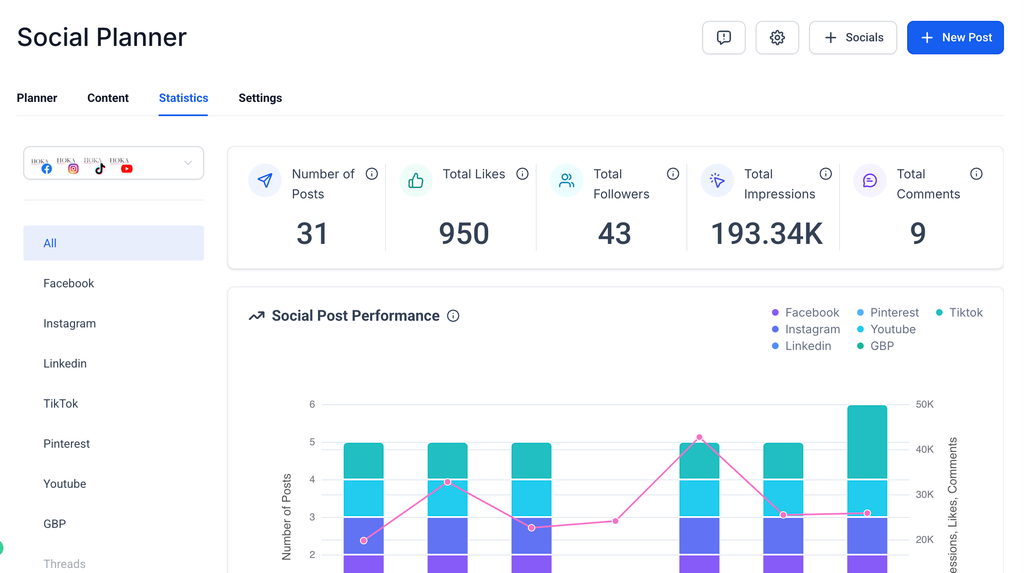Open the Content tab
The image size is (1024, 573).
coord(108,98)
